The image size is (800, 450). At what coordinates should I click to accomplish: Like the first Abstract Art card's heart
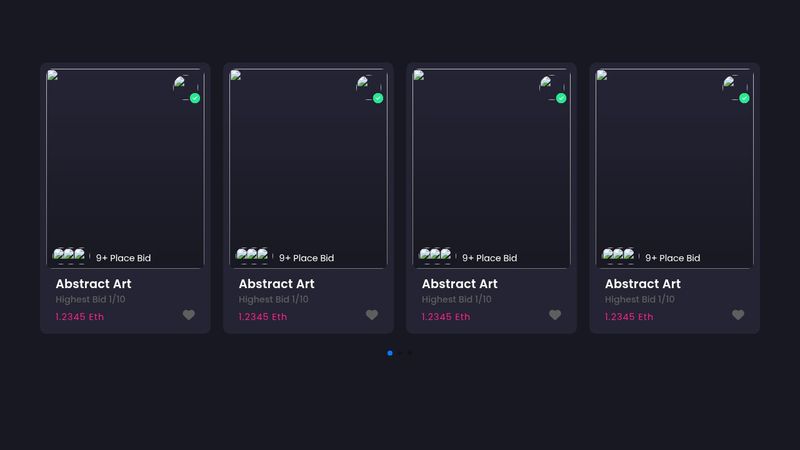[x=189, y=315]
